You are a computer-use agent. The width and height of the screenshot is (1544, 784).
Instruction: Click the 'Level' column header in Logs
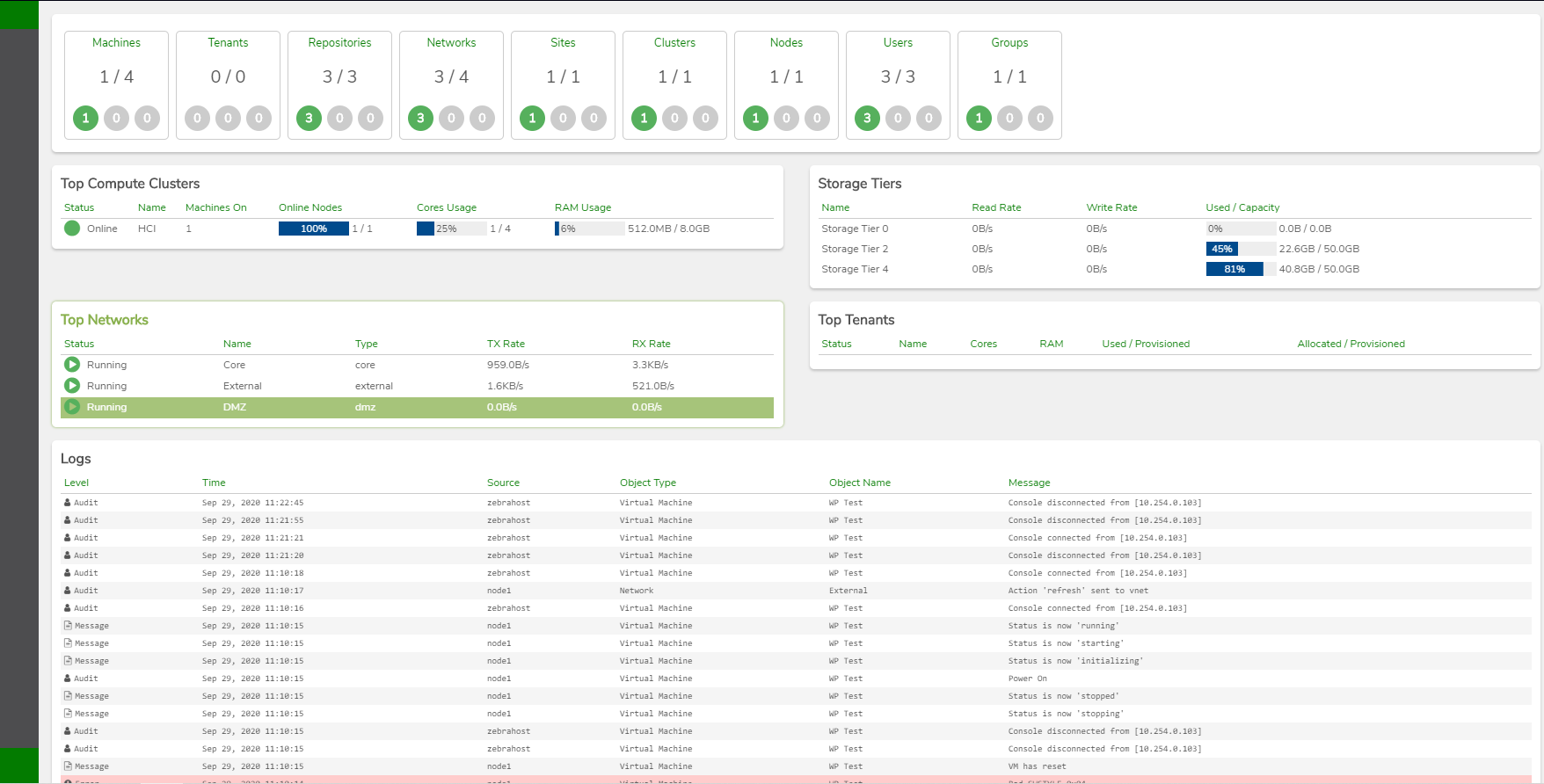(x=76, y=483)
